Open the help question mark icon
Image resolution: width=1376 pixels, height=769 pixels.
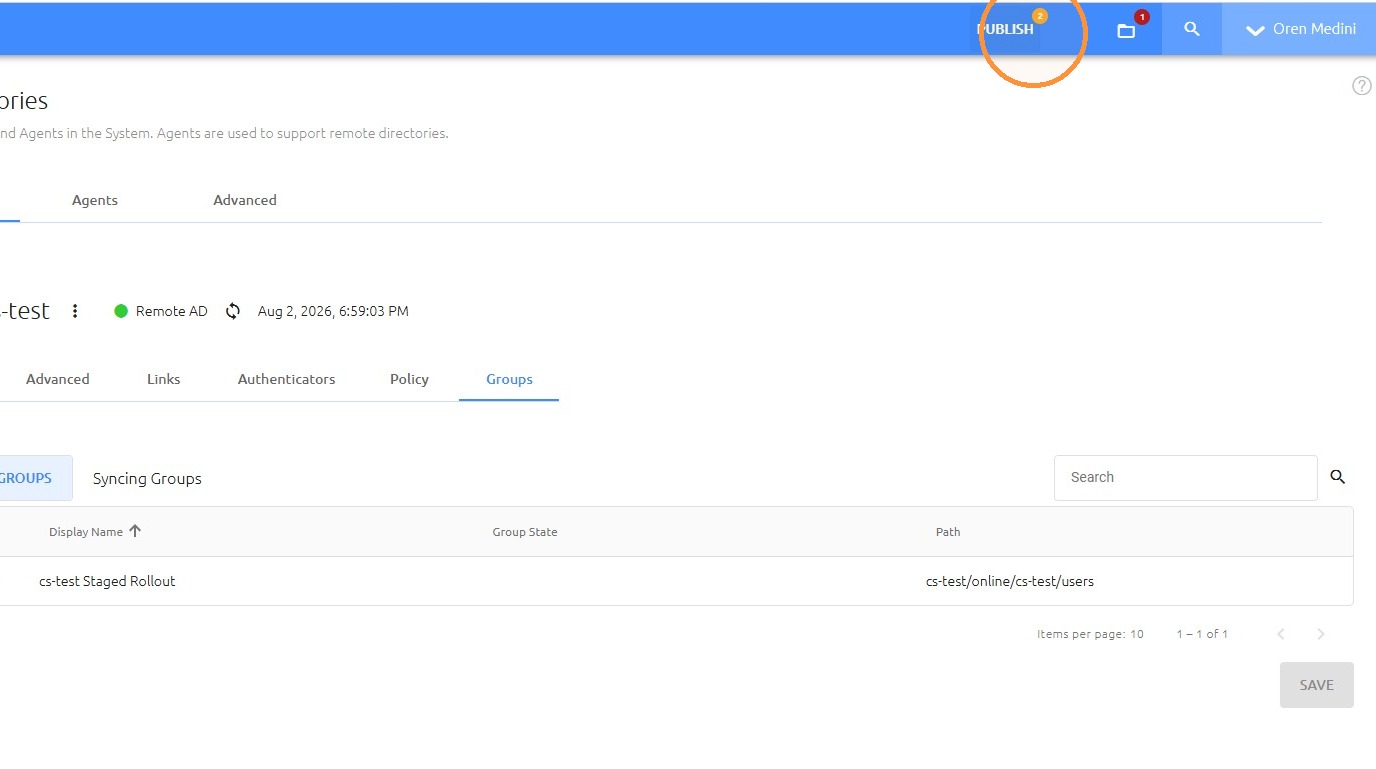[1361, 86]
